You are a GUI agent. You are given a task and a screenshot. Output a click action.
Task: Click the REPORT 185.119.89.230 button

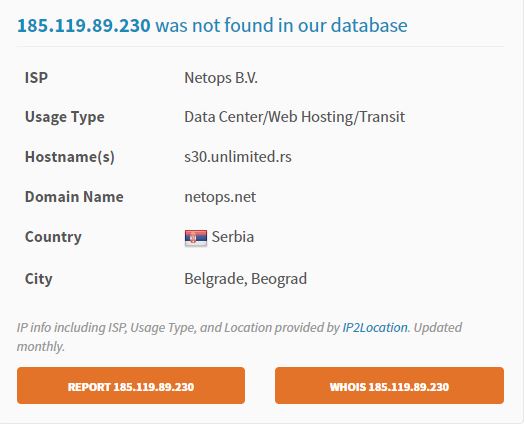(131, 385)
